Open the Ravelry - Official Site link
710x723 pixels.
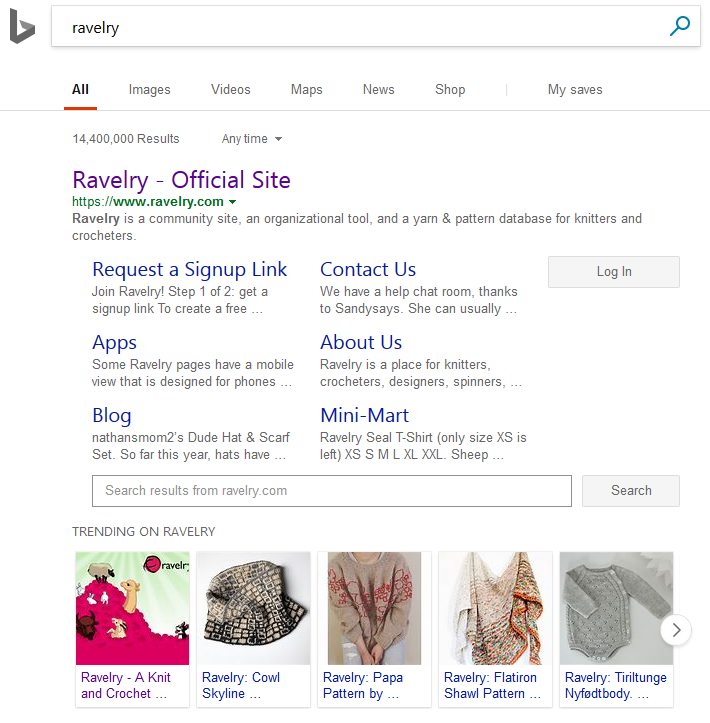click(x=181, y=180)
